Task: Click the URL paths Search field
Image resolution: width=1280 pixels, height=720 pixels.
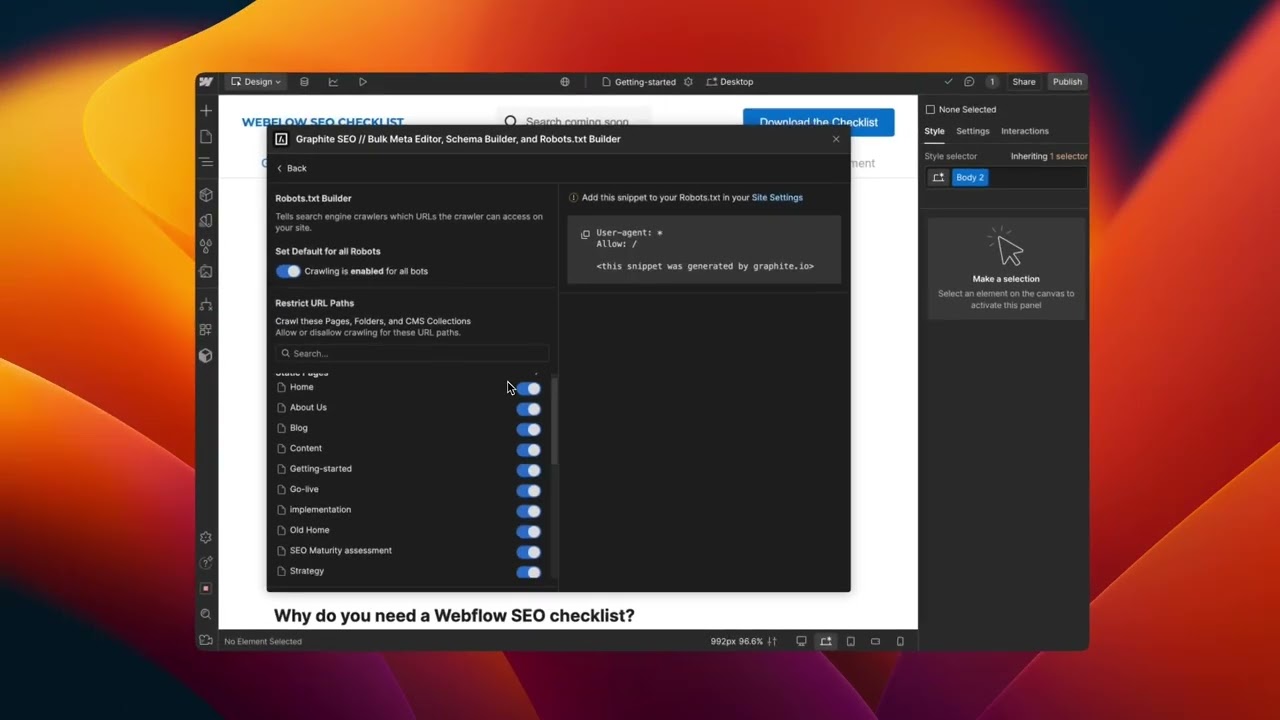Action: [412, 353]
